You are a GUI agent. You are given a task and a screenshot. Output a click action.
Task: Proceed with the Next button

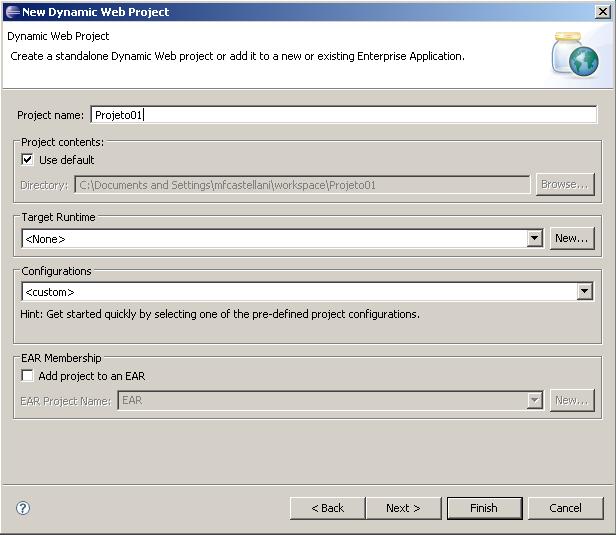pos(403,508)
